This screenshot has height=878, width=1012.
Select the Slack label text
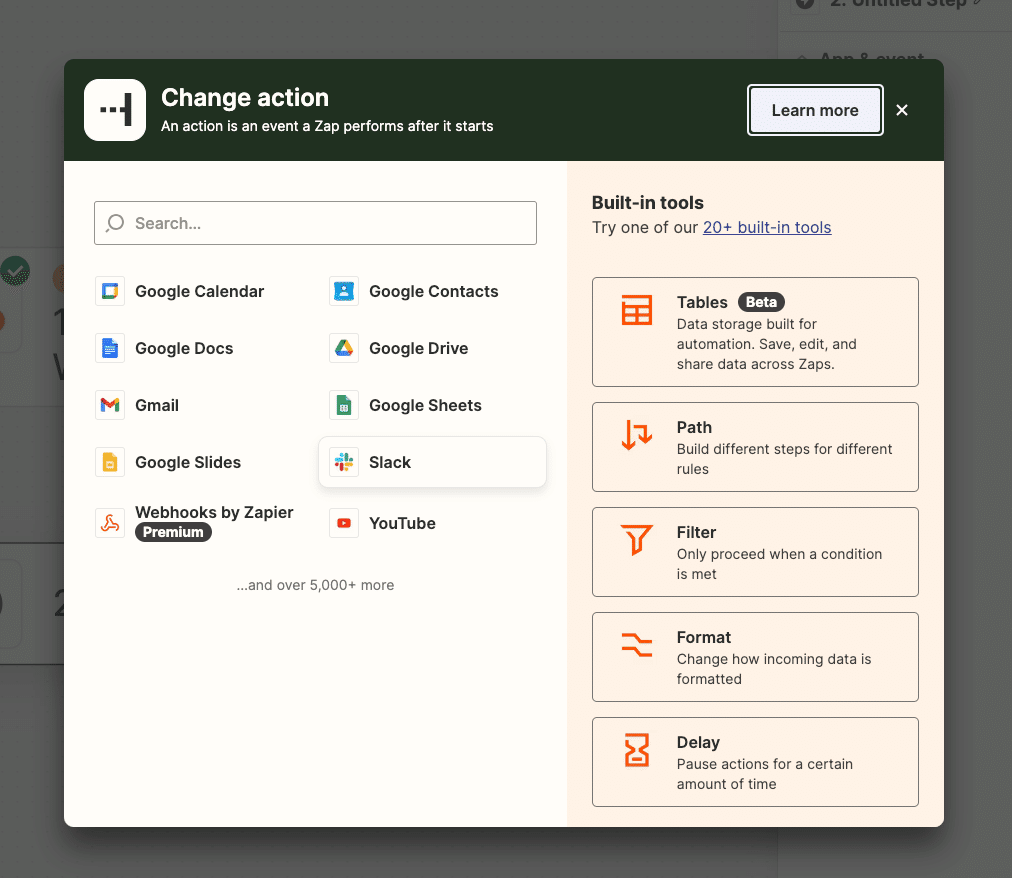[x=390, y=462]
